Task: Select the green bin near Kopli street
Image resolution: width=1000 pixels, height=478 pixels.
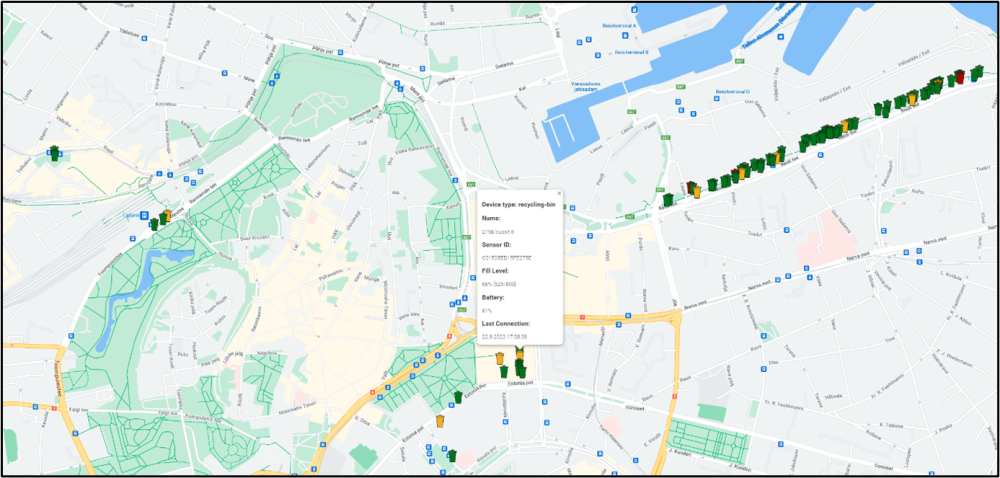Action: 54,154
